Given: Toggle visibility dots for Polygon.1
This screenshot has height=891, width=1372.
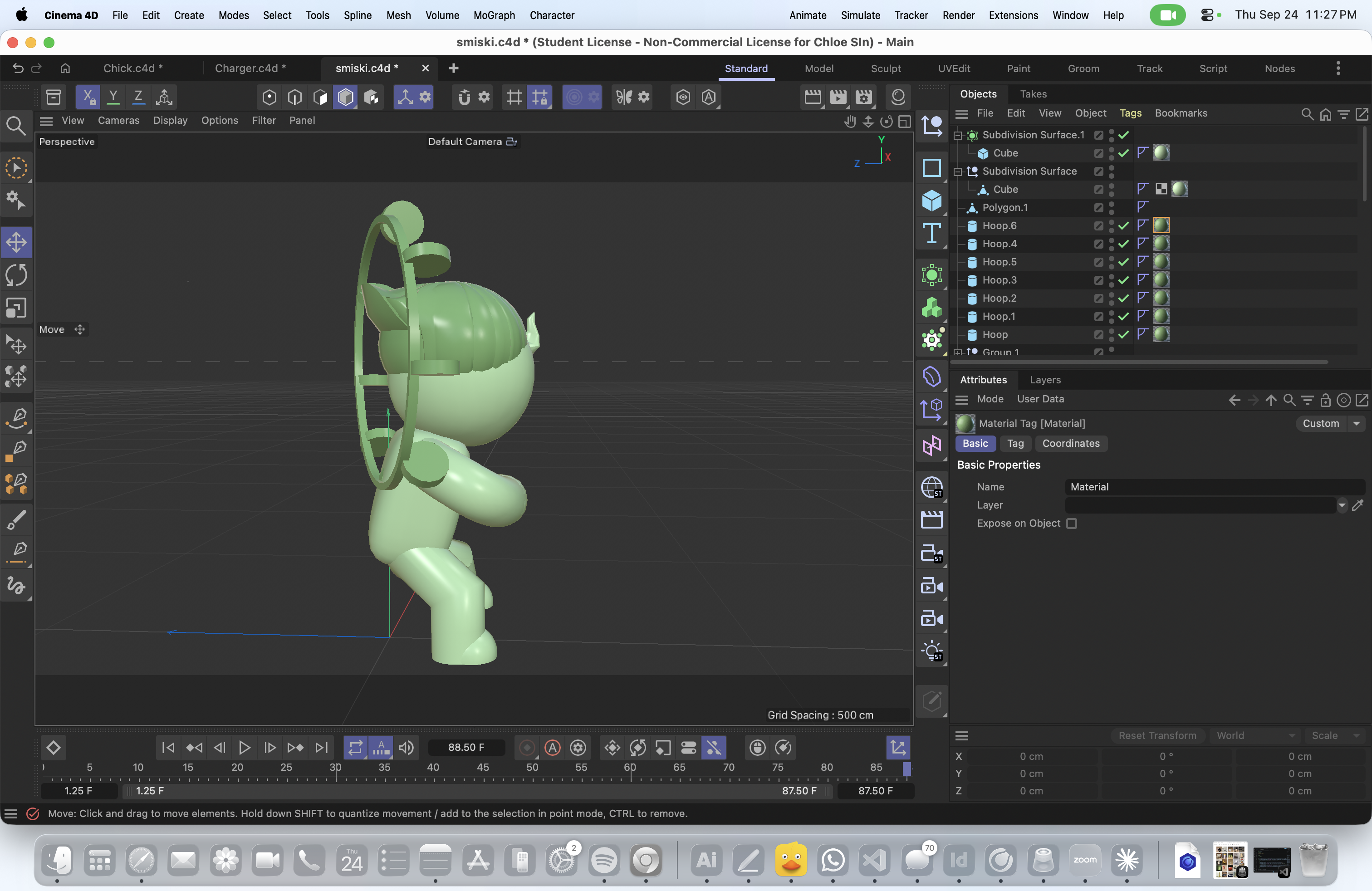Looking at the screenshot, I should point(1112,207).
